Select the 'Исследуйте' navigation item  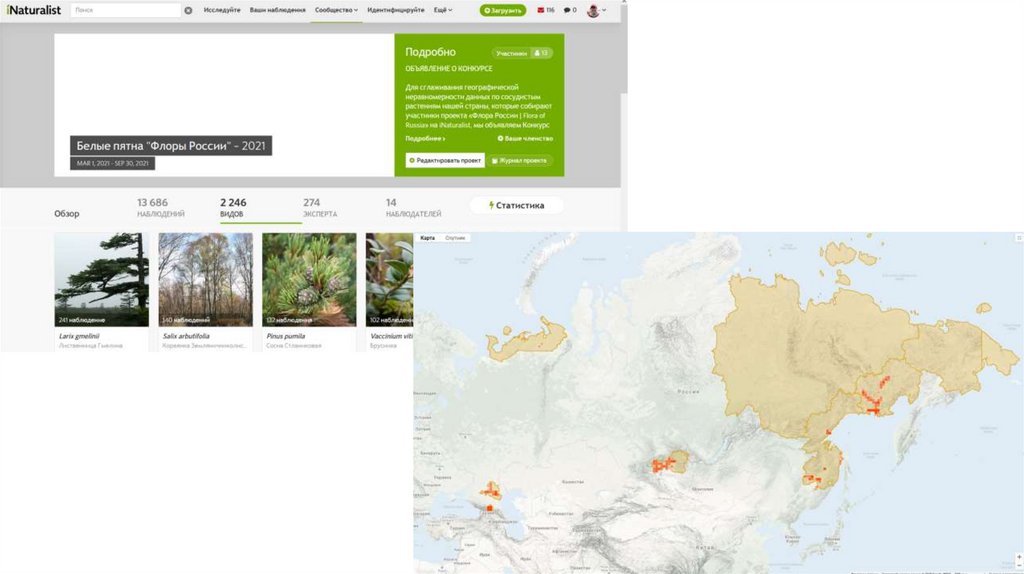(222, 10)
